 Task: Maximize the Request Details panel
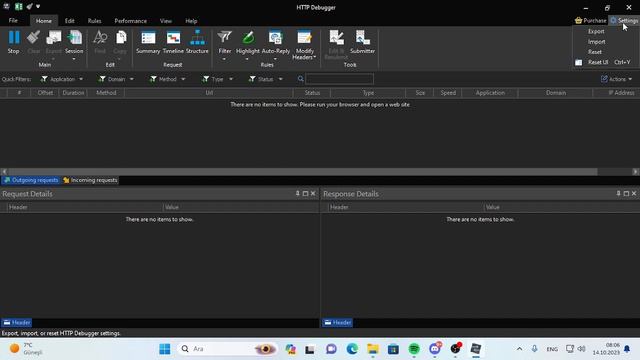click(x=305, y=193)
